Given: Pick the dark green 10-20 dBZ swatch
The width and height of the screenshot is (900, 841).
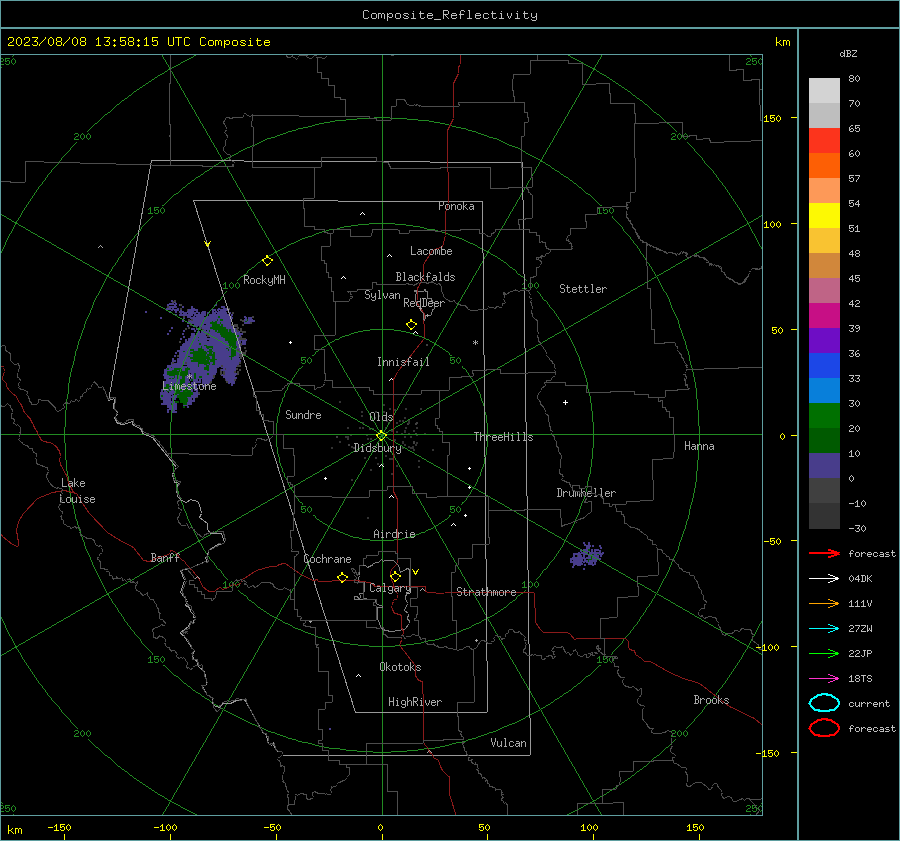Looking at the screenshot, I should coord(824,441).
